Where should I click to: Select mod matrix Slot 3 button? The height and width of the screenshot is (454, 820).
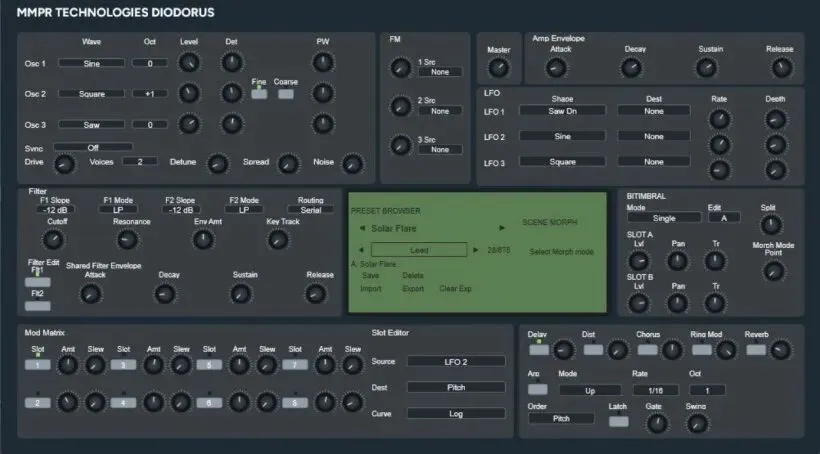[x=123, y=365]
